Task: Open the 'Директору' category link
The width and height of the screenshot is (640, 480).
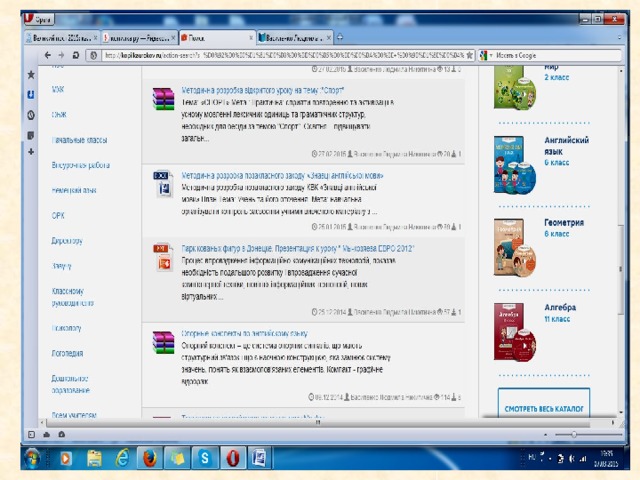Action: click(x=67, y=241)
